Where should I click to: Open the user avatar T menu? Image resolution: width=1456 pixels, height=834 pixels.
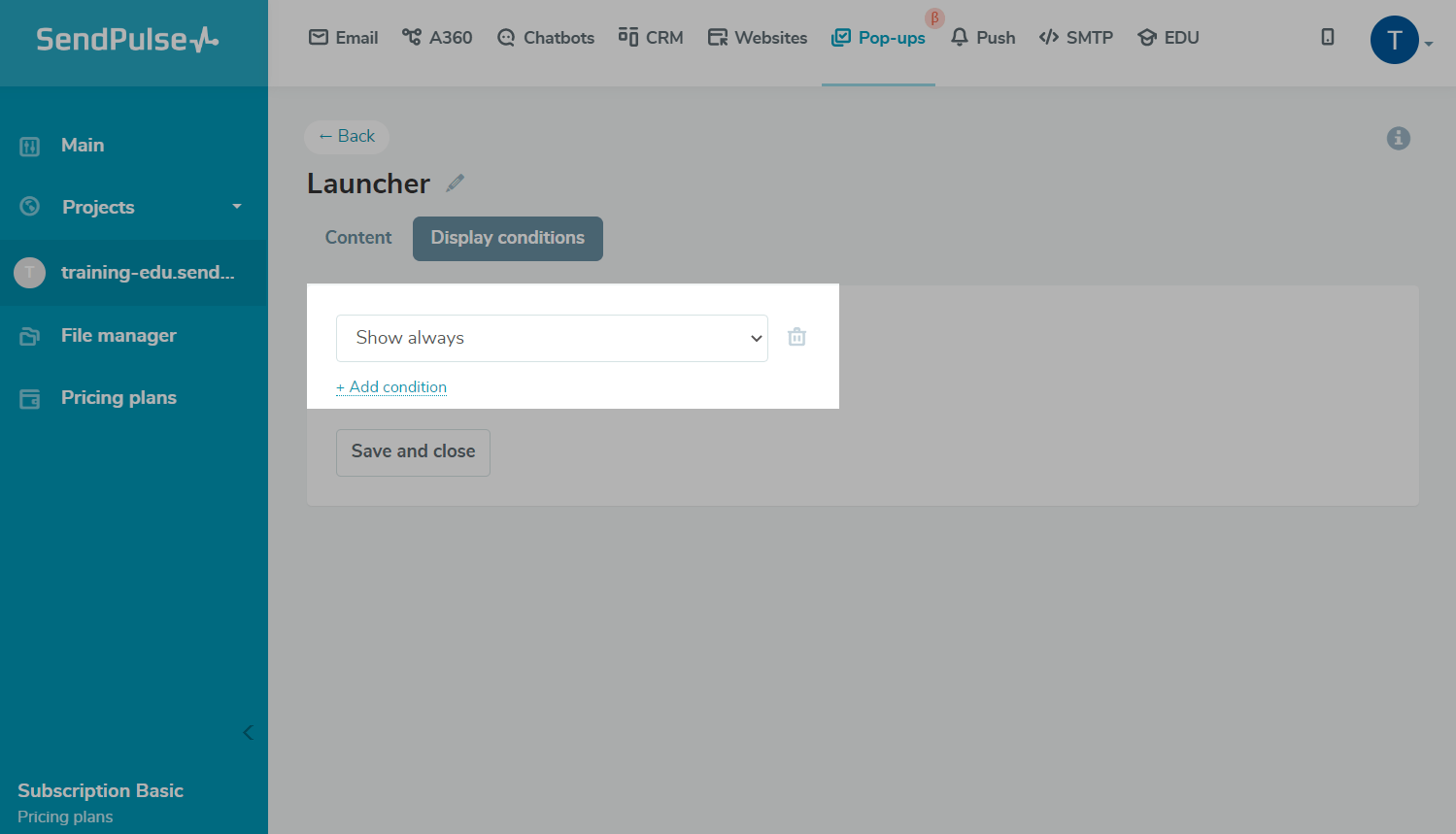point(1394,40)
